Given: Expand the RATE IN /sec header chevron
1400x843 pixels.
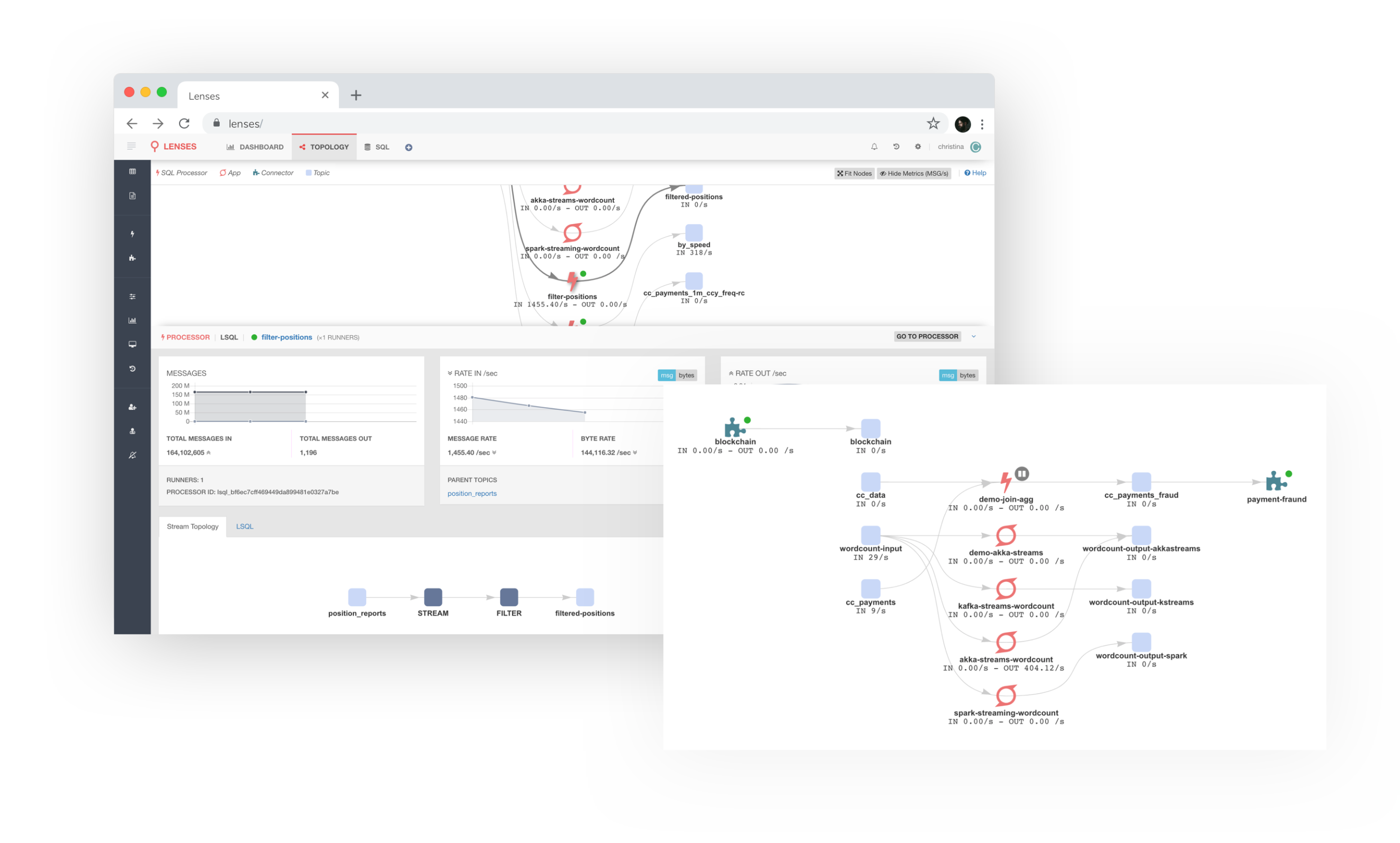Looking at the screenshot, I should coord(450,373).
